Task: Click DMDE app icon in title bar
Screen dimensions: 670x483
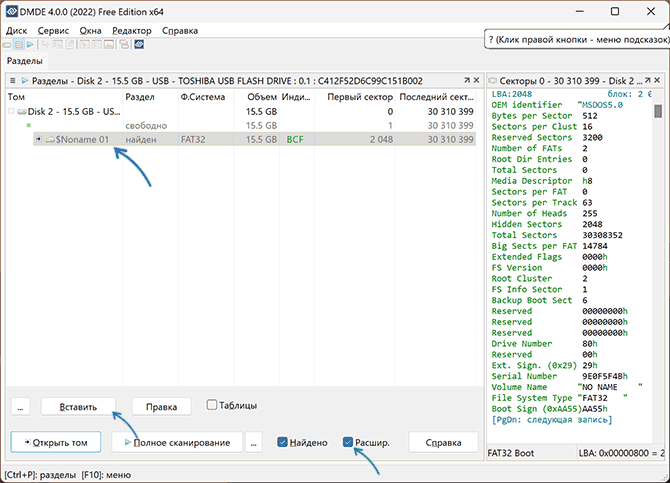Action: pyautogui.click(x=12, y=12)
